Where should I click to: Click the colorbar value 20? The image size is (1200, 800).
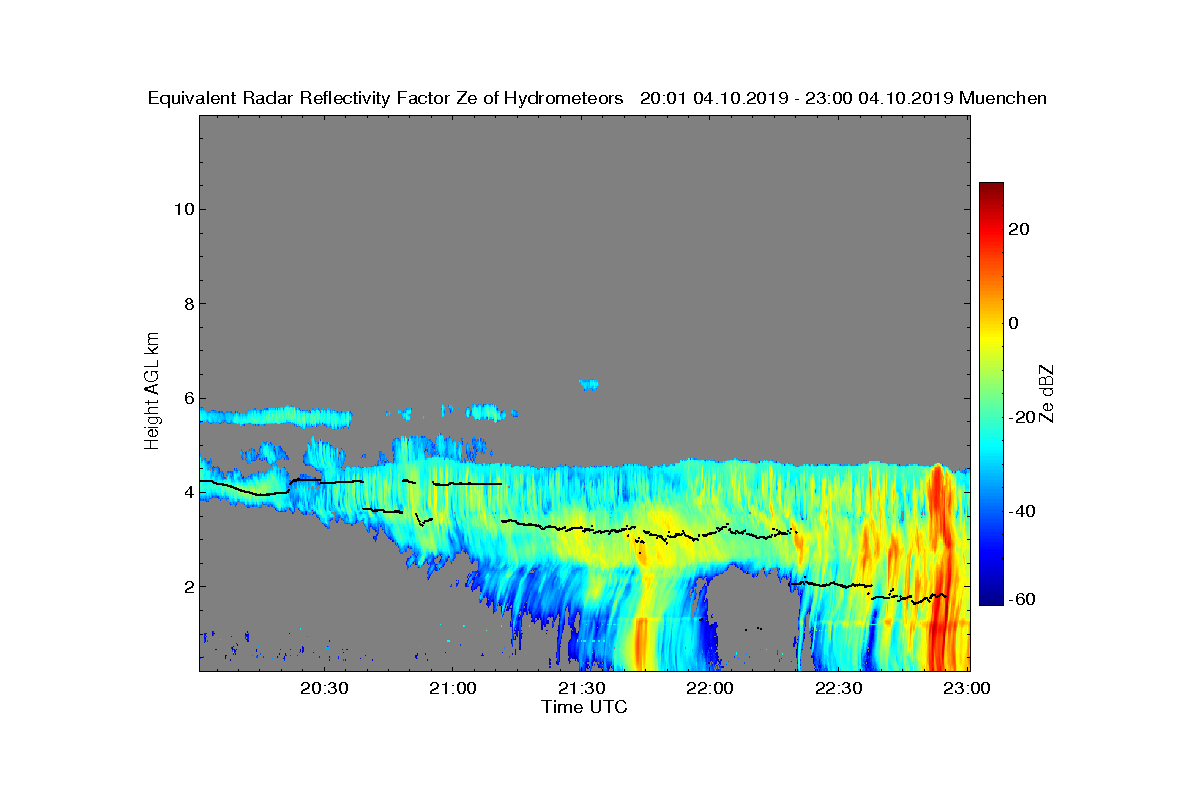click(1020, 229)
